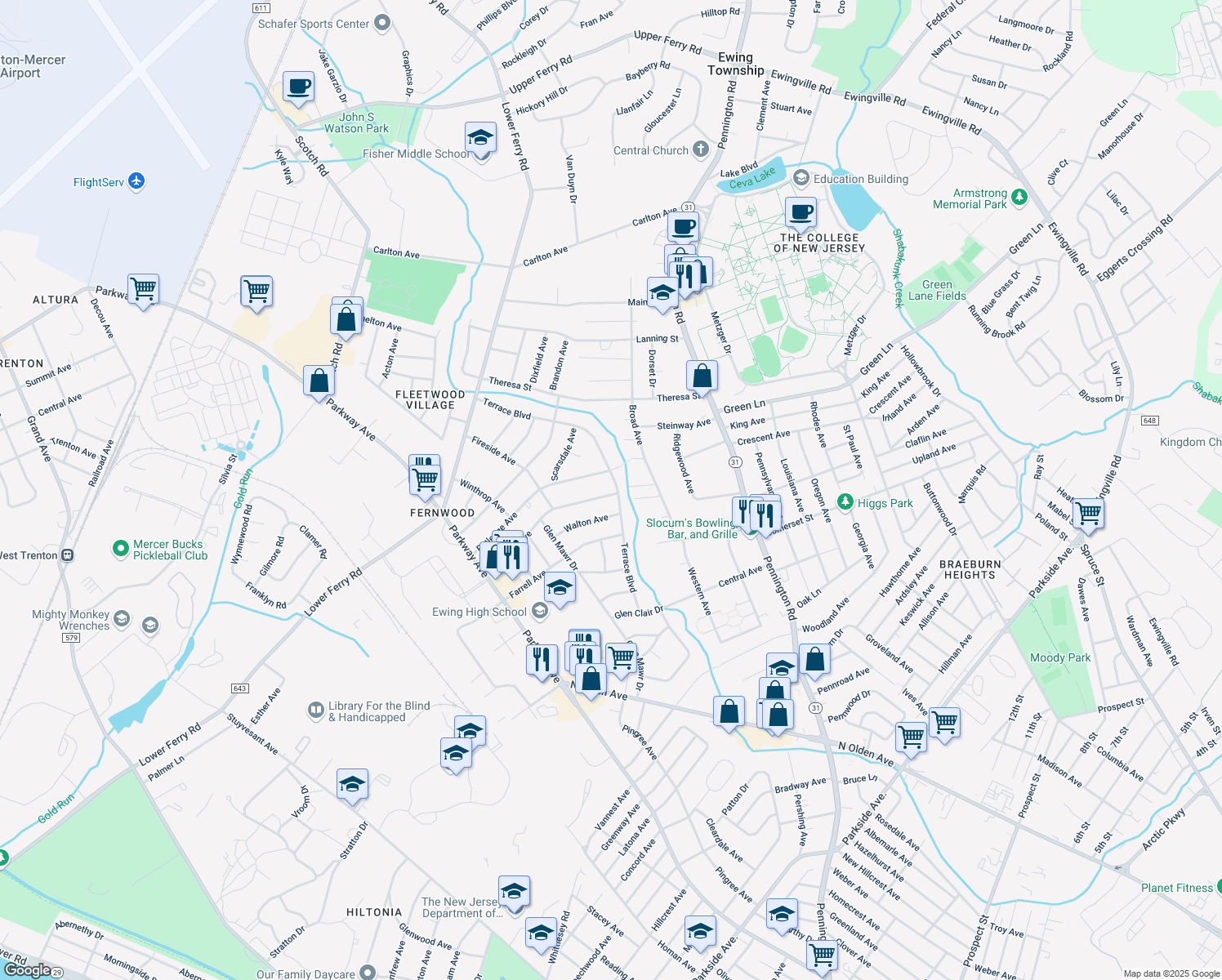Select the Ewing High School marker icon
1222x980 pixels.
539,611
